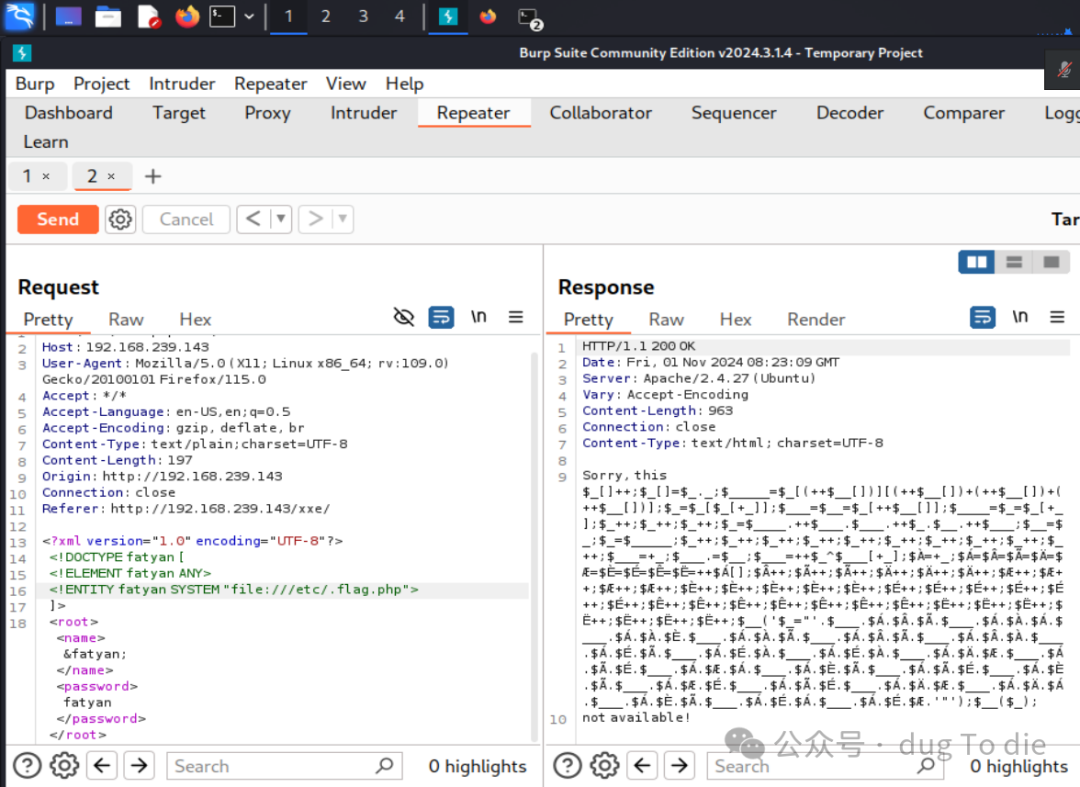Open the View menu
This screenshot has width=1080, height=787.
[346, 84]
